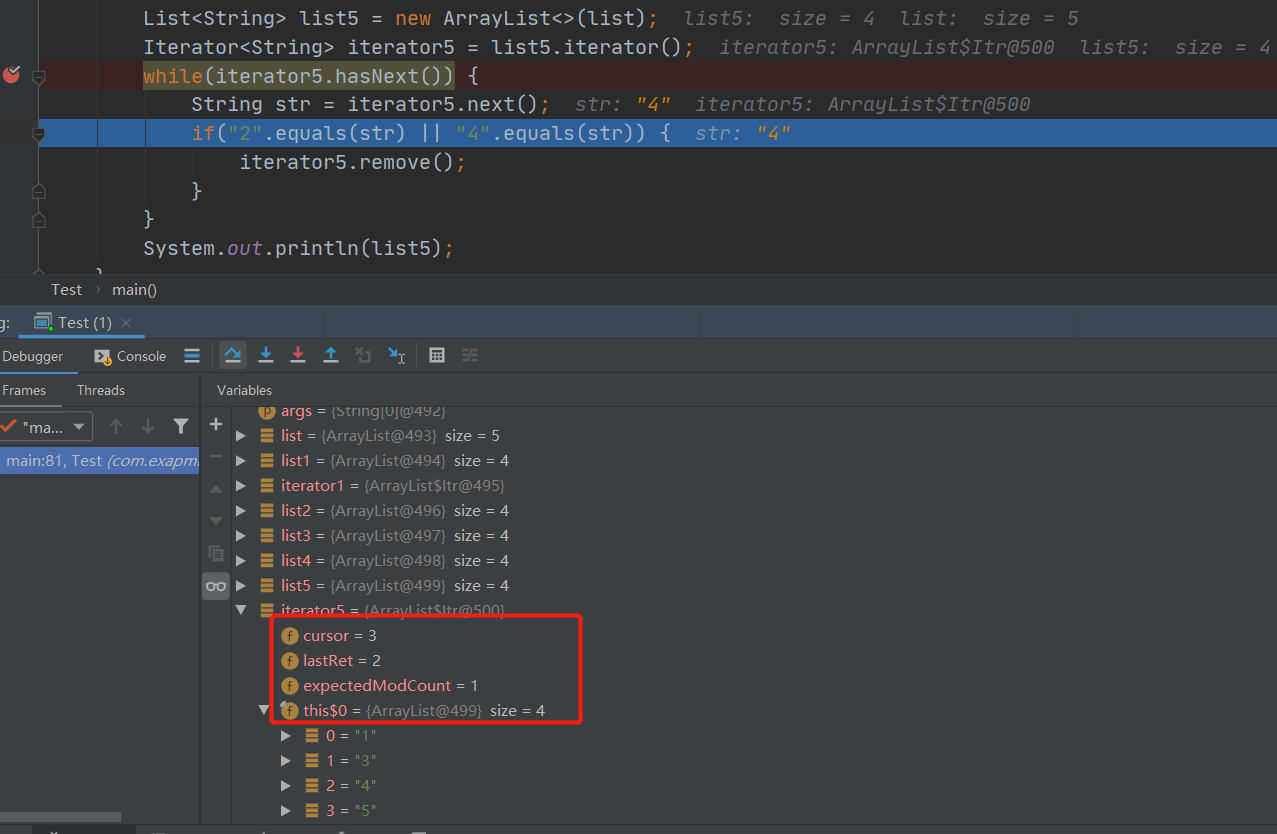This screenshot has height=834, width=1277.
Task: Click the previous frame up arrow
Action: coord(116,427)
